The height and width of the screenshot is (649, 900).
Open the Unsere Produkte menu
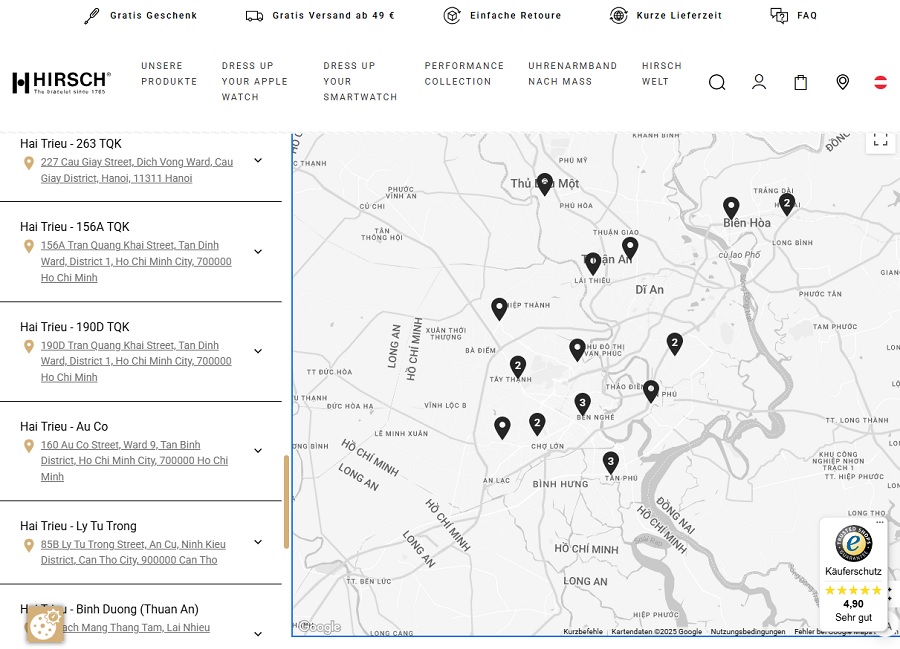click(x=169, y=73)
